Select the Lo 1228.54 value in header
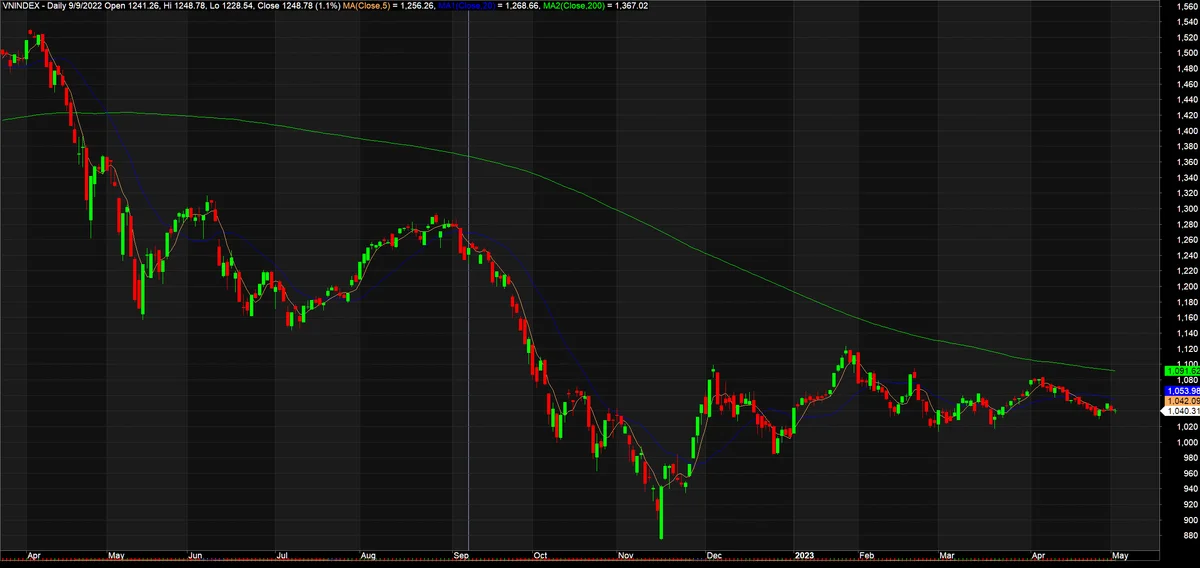 click(233, 6)
